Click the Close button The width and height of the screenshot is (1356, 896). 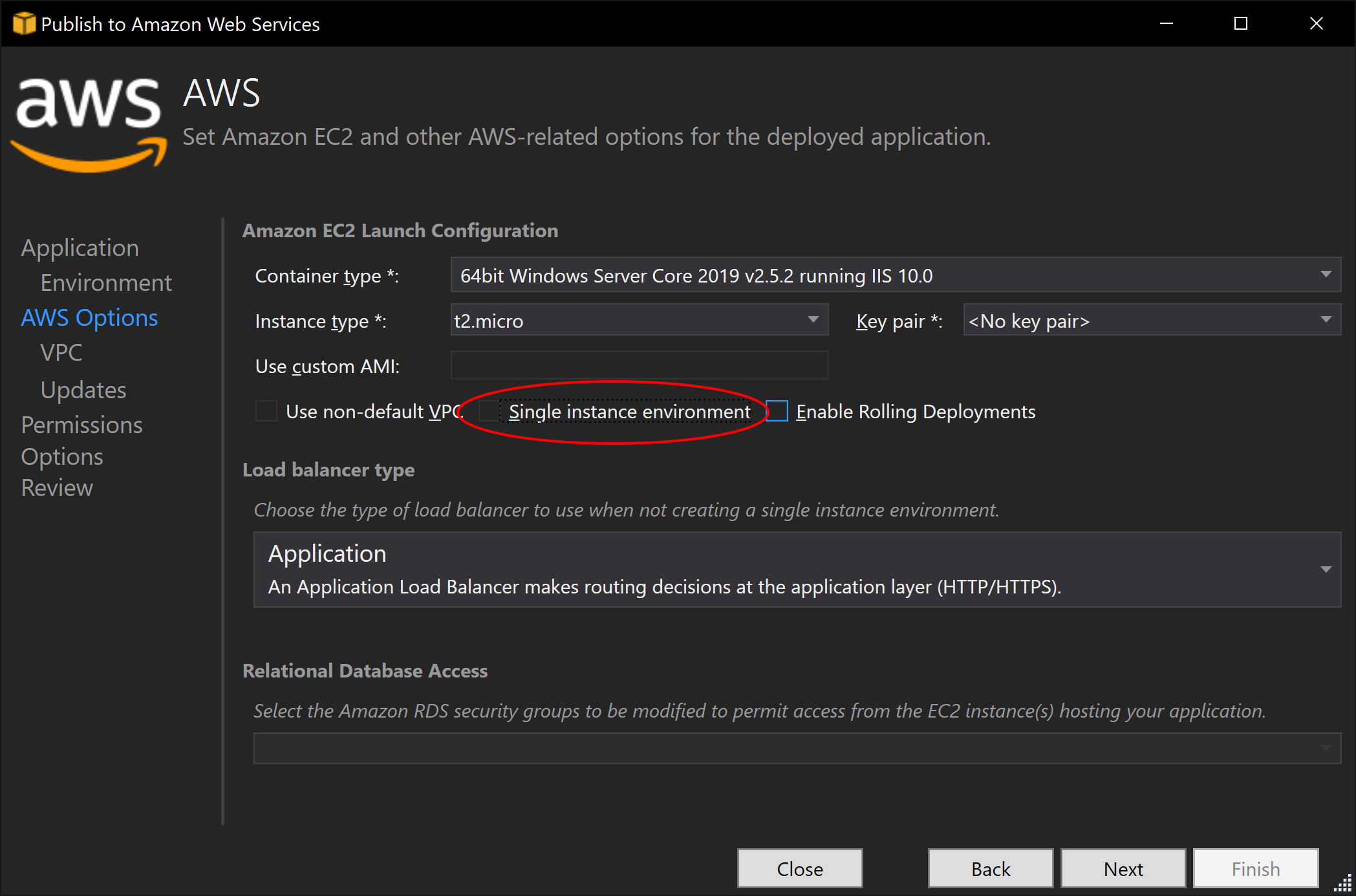[x=800, y=868]
